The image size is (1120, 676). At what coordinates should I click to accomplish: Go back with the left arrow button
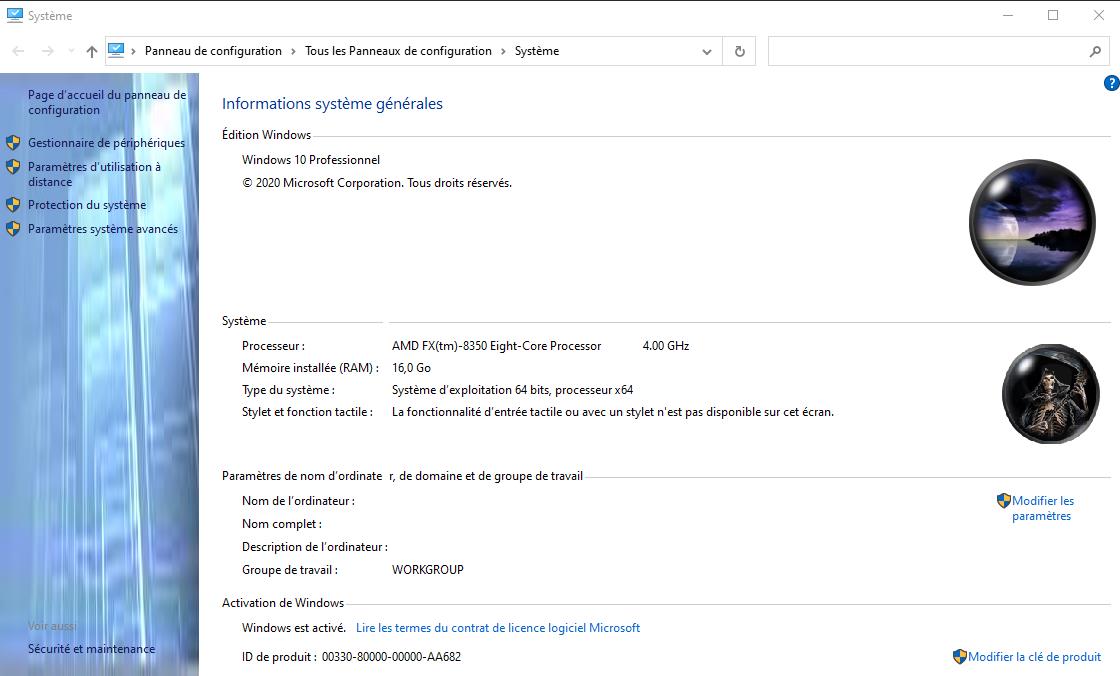pos(19,51)
